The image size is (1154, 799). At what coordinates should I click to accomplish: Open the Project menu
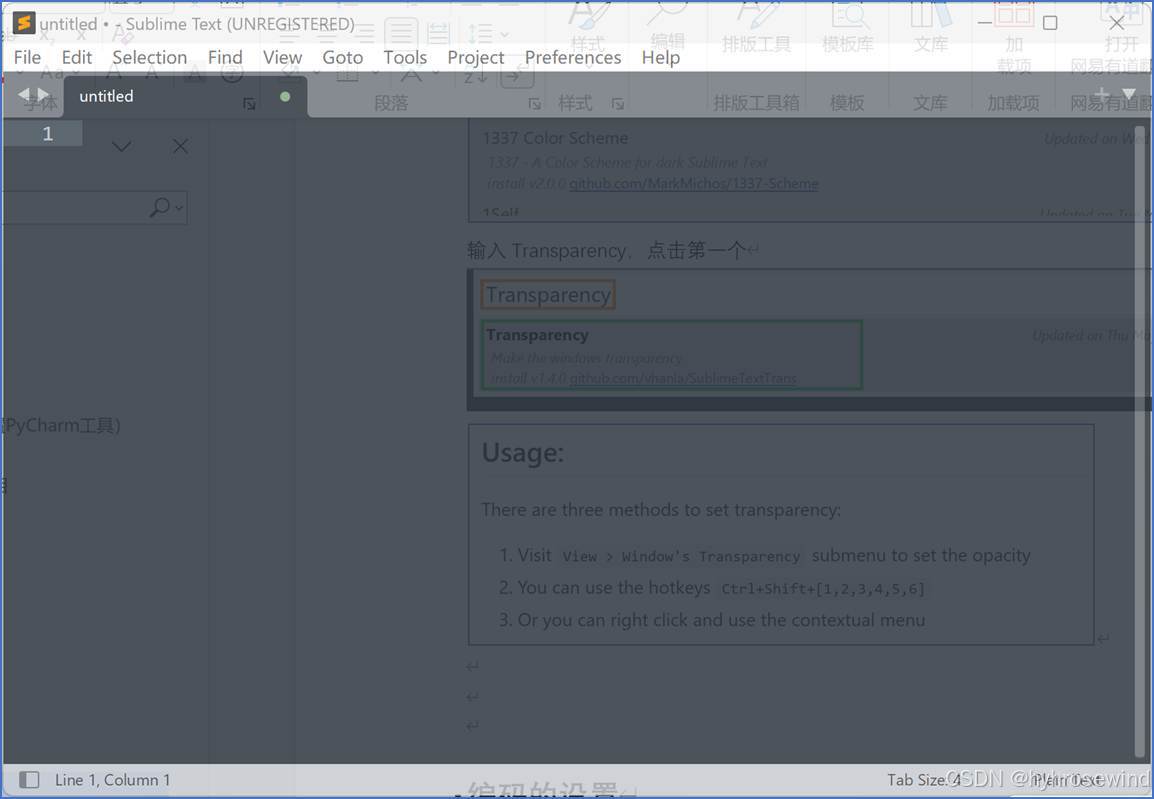tap(475, 57)
